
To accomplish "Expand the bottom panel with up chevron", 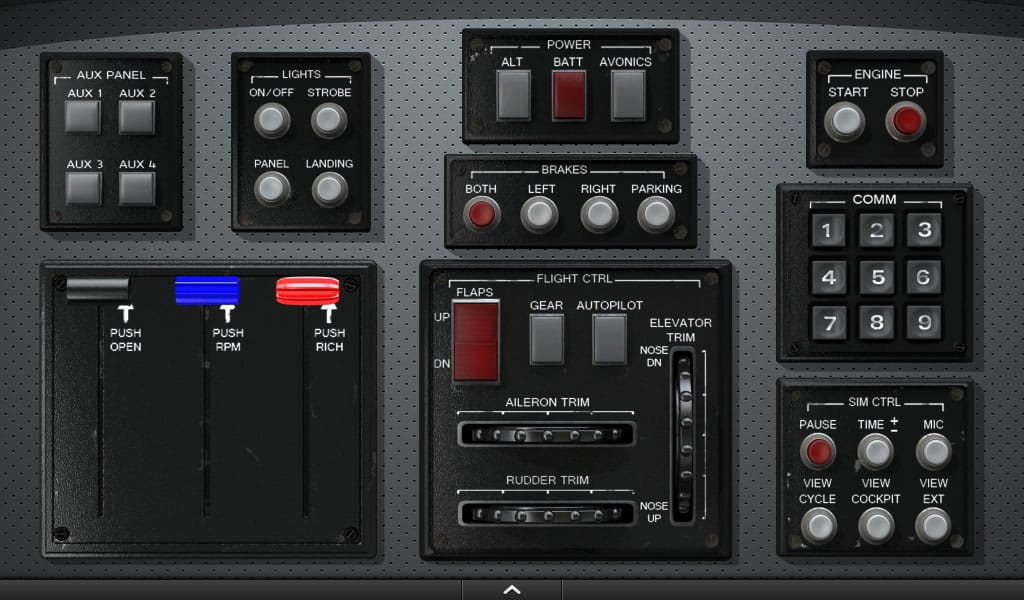I will (x=512, y=589).
